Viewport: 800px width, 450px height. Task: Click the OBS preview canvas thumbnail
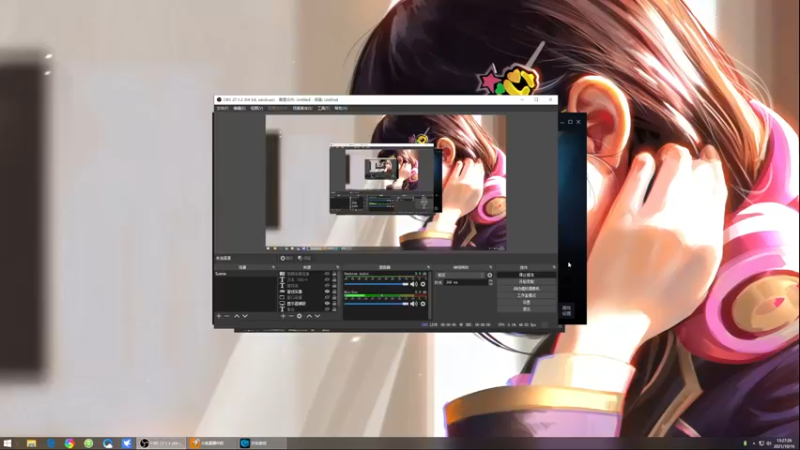pos(386,182)
